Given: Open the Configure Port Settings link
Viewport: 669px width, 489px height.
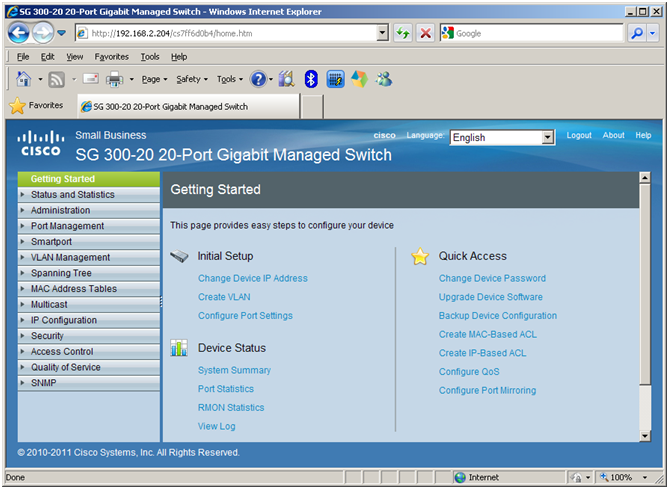Looking at the screenshot, I should tap(245, 316).
